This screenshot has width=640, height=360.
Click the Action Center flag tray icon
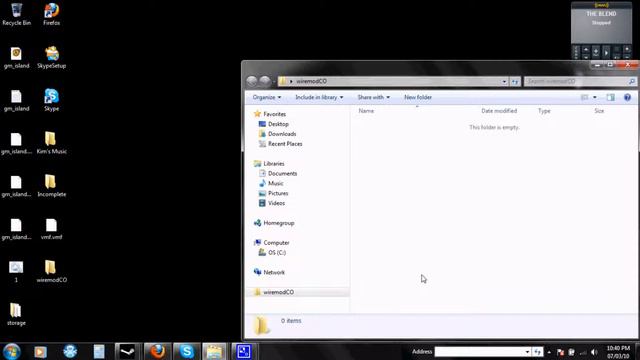[x=560, y=352]
